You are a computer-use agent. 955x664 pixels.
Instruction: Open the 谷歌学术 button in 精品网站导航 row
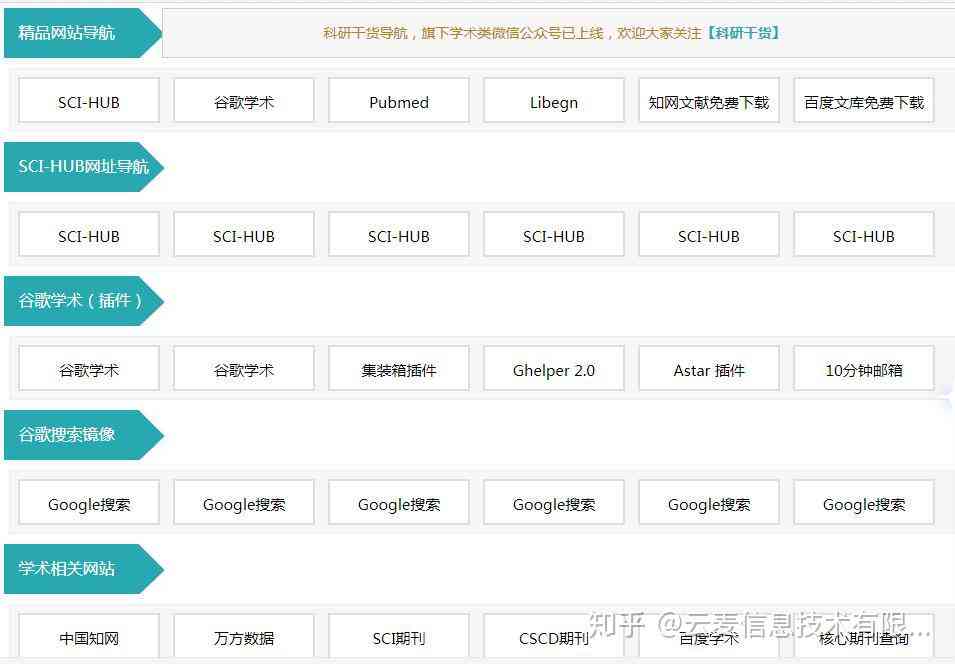pyautogui.click(x=244, y=101)
